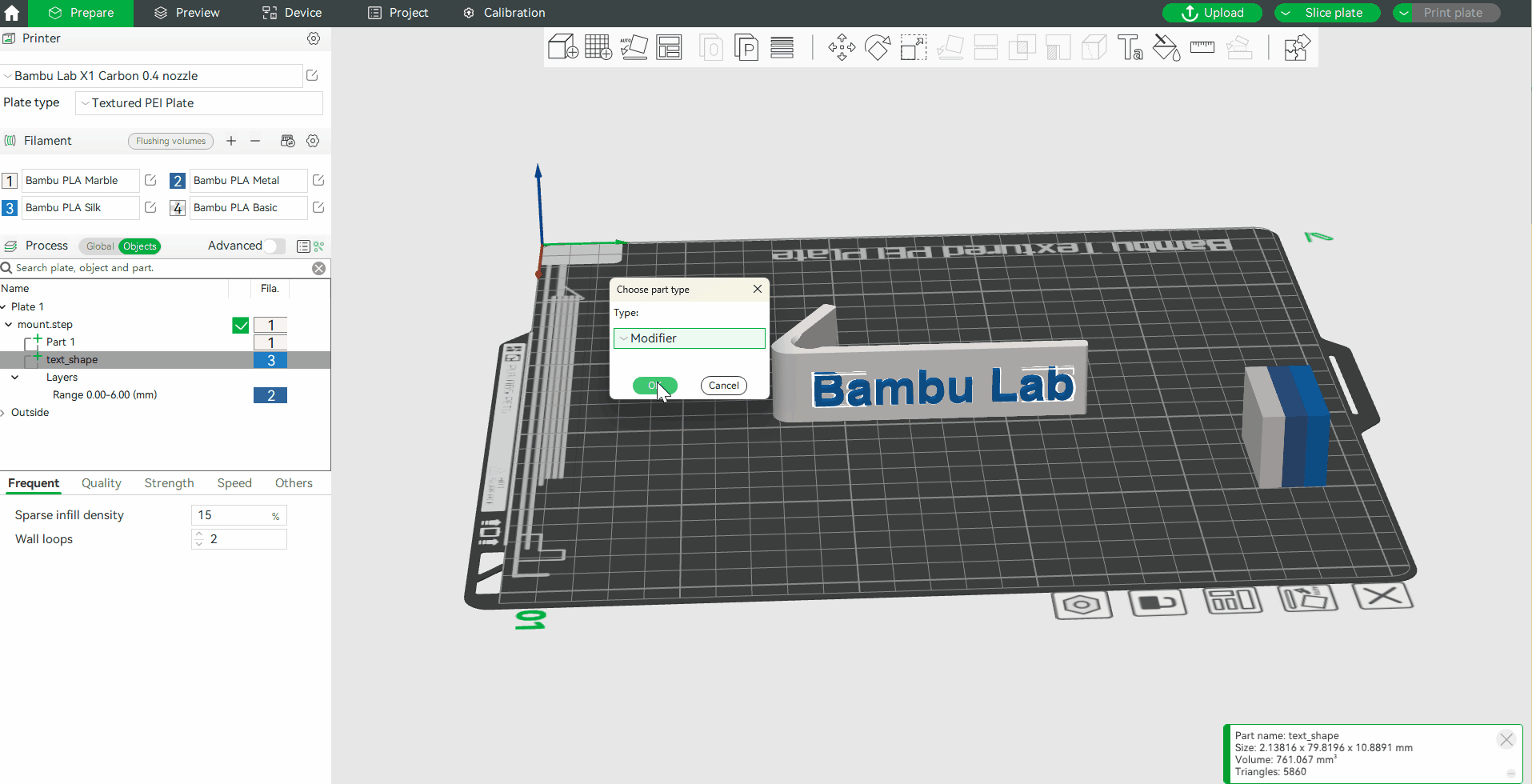Open the printer preset dropdown
Screen dimensions: 1532x784
coord(152,76)
